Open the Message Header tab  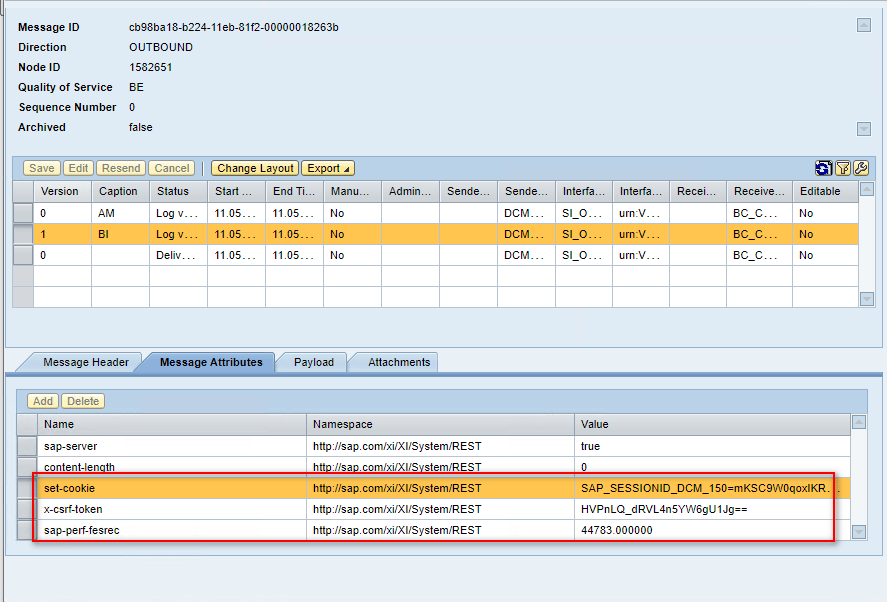coord(86,362)
